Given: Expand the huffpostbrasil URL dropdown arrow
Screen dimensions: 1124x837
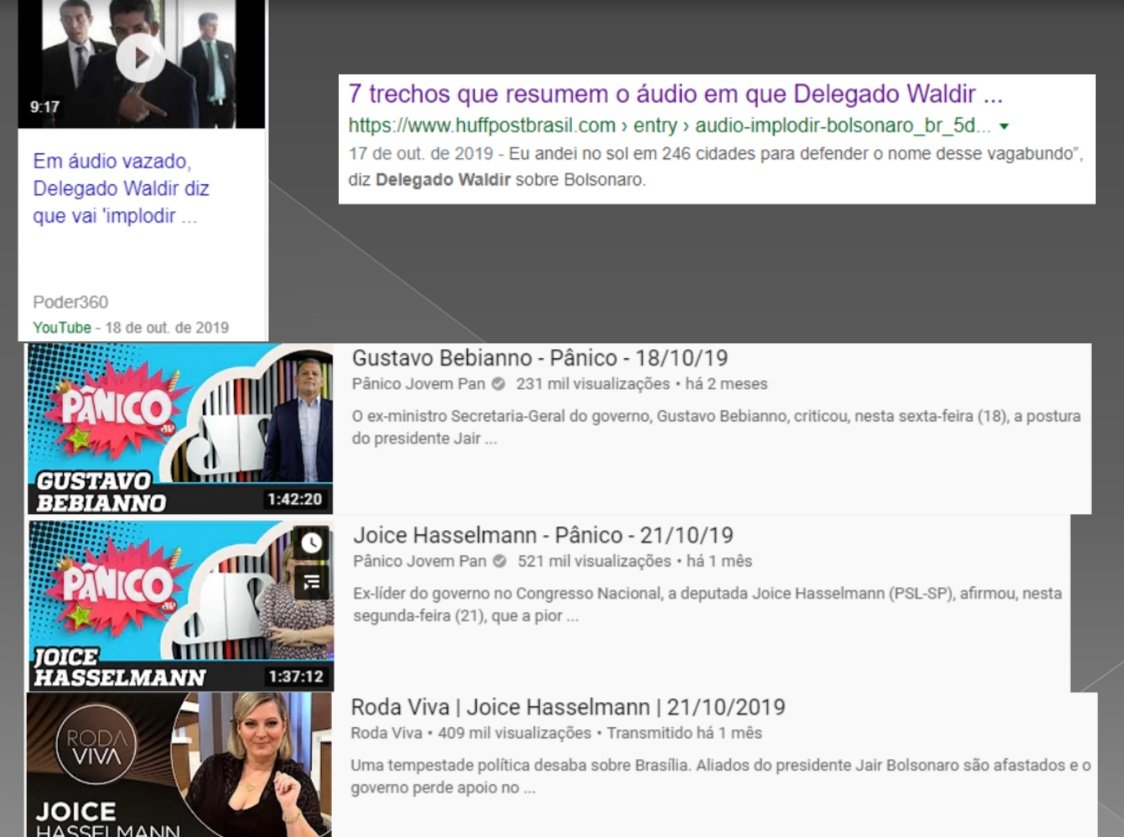Looking at the screenshot, I should 1004,126.
